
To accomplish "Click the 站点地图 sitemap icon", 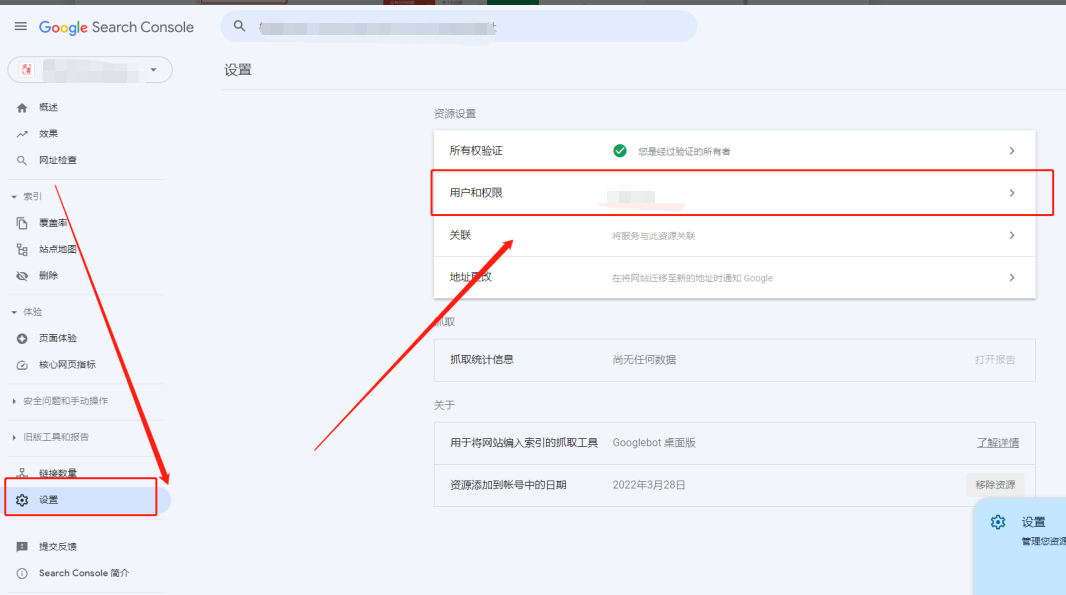I will click(x=22, y=249).
